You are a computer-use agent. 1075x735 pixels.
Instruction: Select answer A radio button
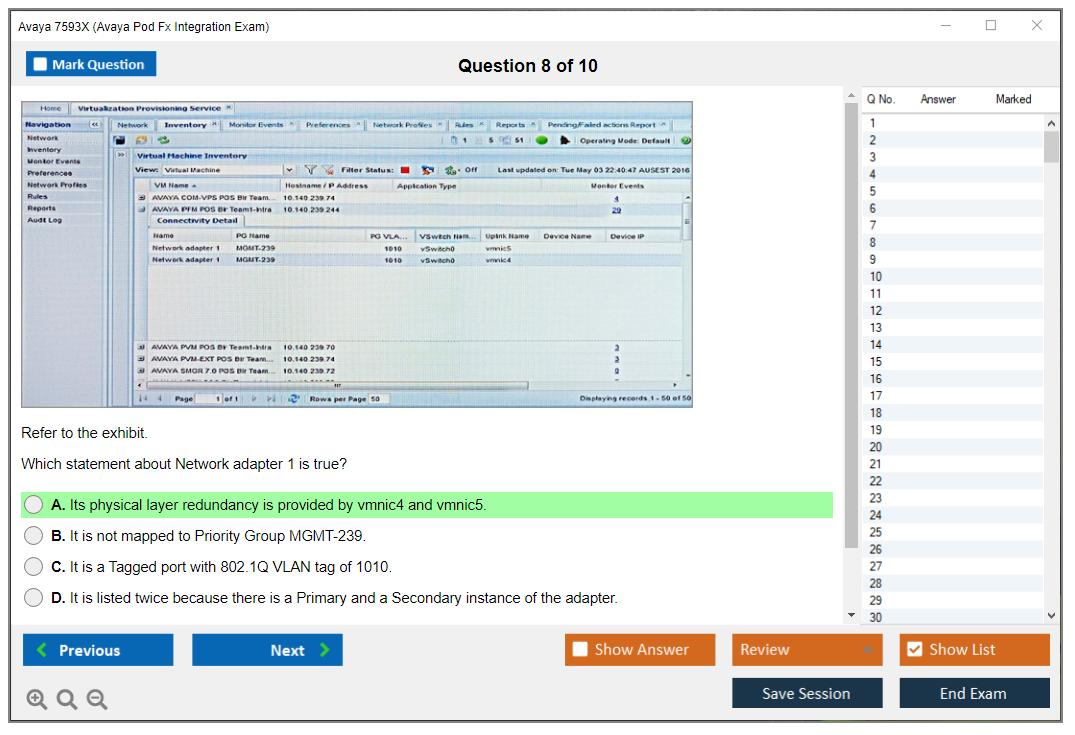(34, 505)
